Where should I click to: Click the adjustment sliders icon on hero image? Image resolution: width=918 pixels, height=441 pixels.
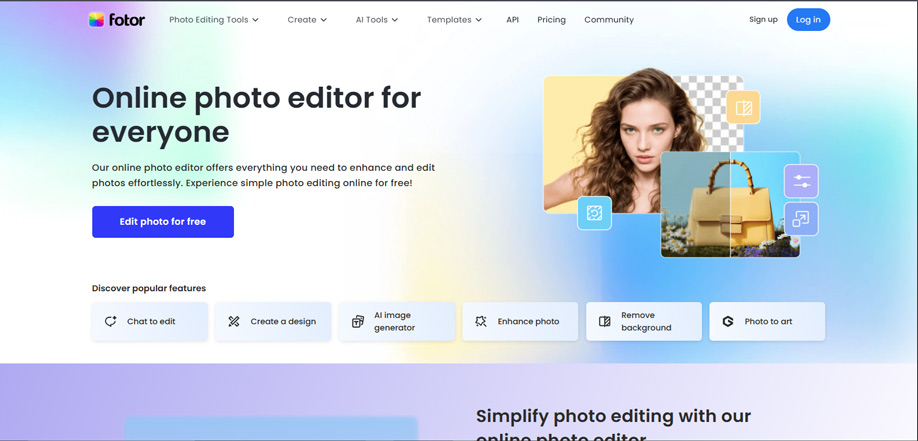coord(801,181)
